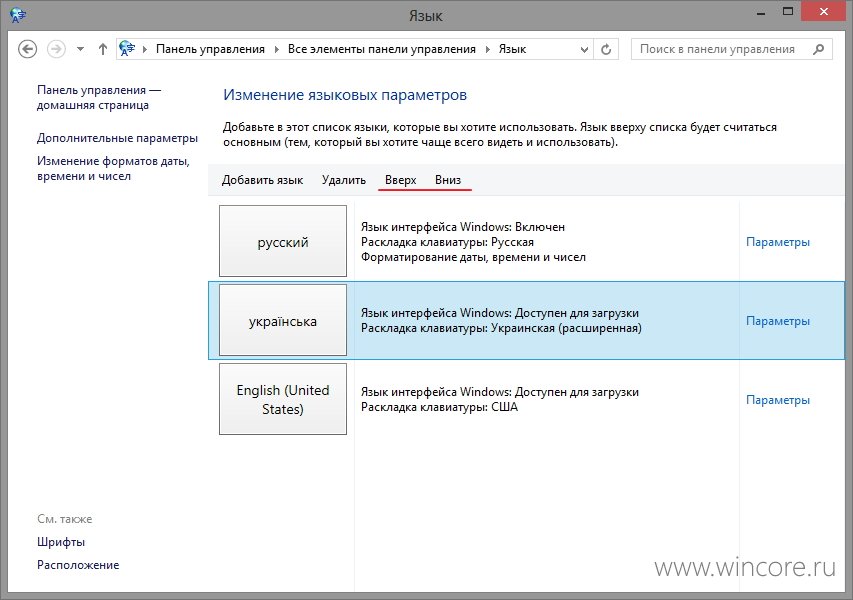
Task: Click the Язык window title bar icon
Action: [x=18, y=15]
